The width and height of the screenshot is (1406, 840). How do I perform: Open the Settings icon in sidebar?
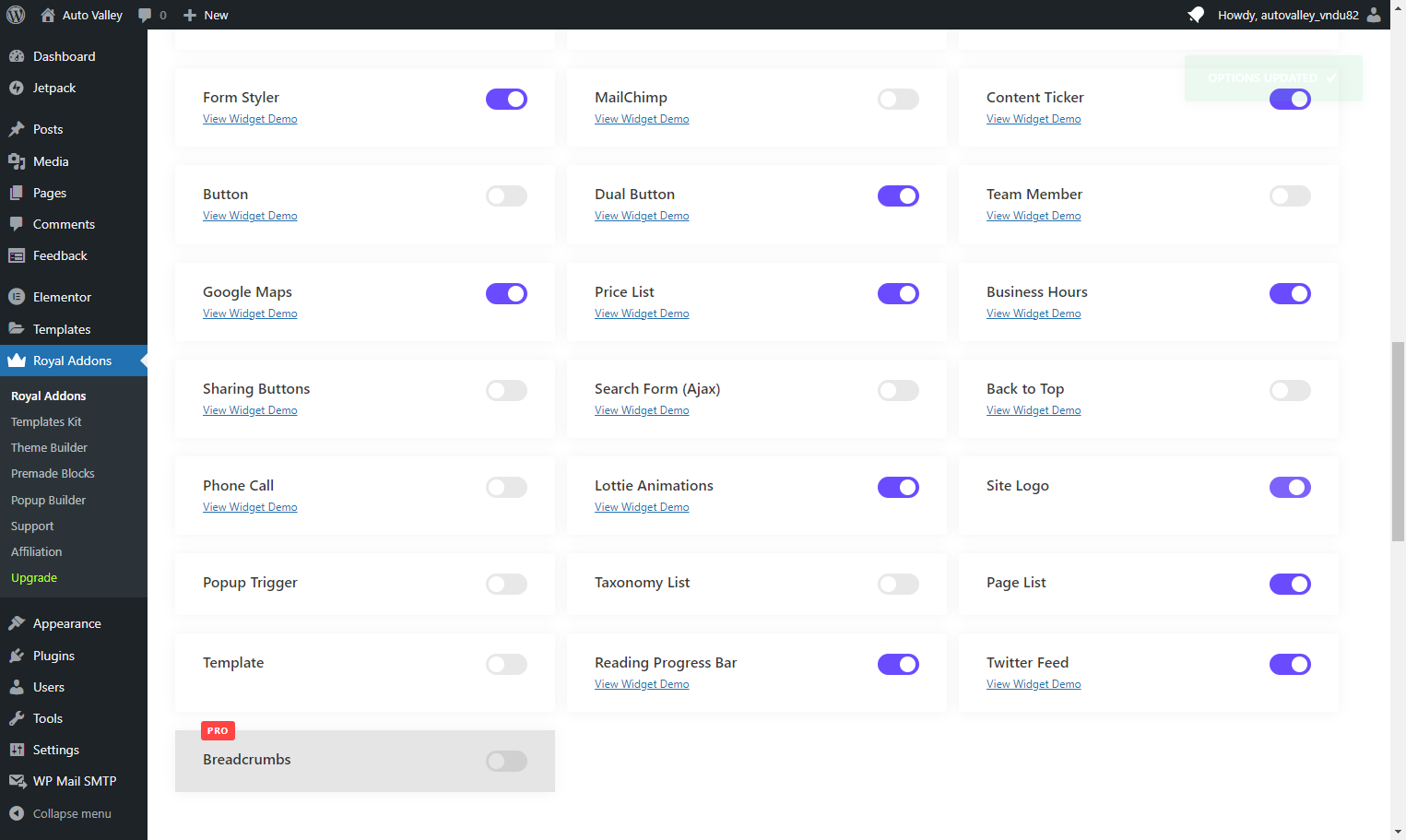click(17, 750)
